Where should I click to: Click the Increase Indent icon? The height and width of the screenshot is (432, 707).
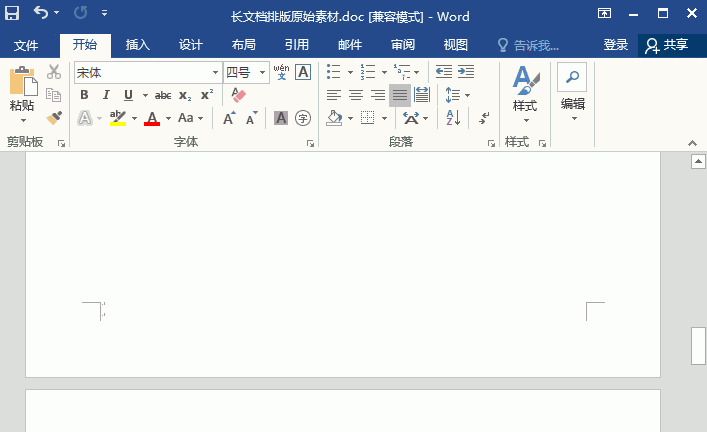click(x=467, y=72)
